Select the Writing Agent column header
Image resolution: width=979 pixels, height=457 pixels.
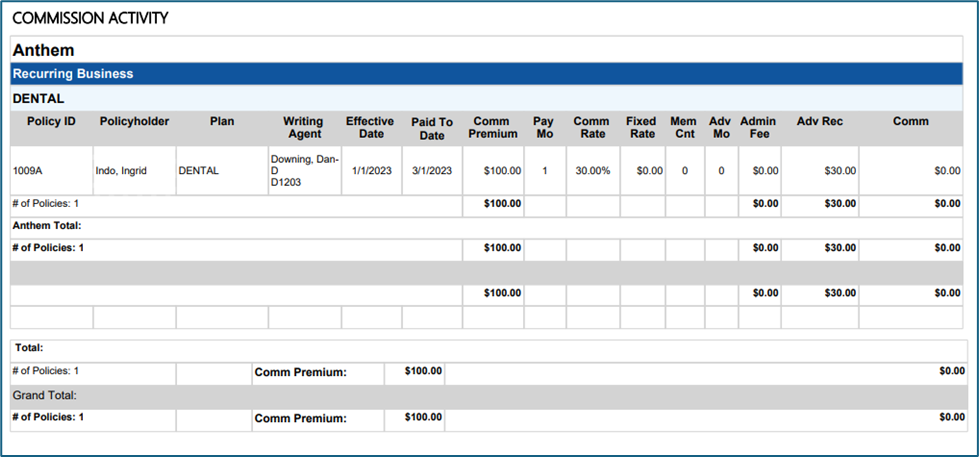[303, 128]
